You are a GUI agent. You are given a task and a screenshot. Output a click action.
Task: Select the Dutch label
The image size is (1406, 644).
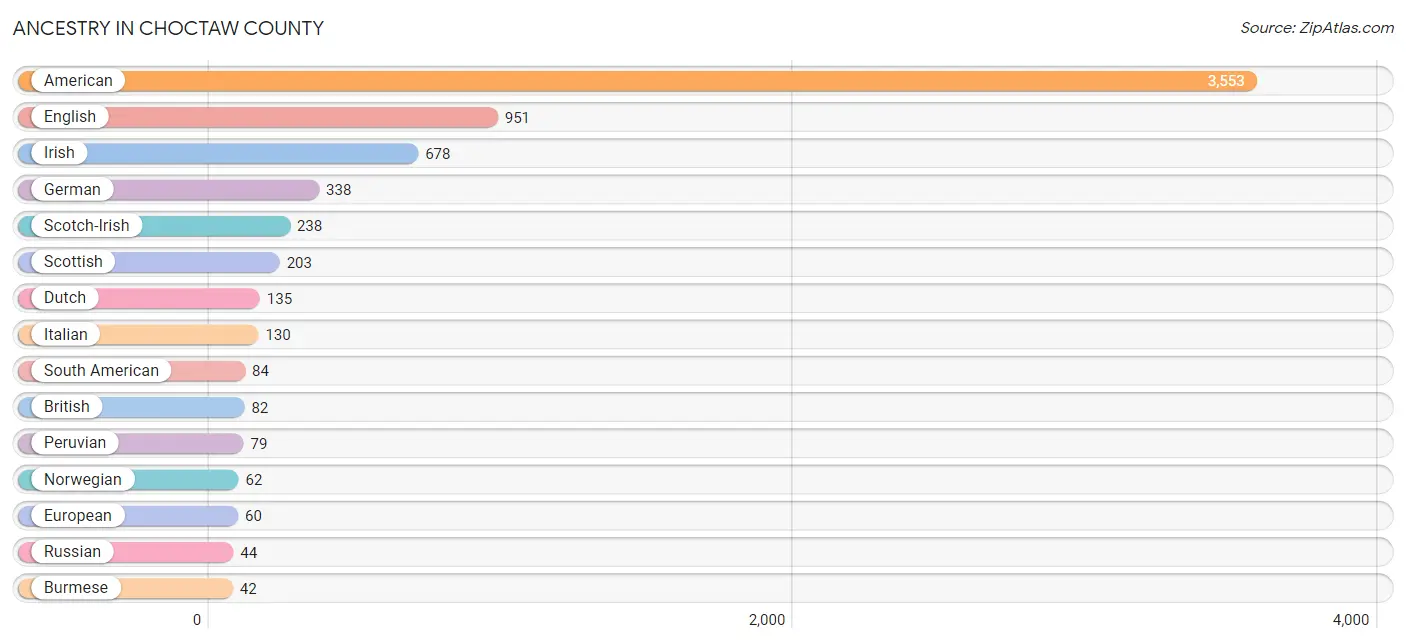coord(65,298)
